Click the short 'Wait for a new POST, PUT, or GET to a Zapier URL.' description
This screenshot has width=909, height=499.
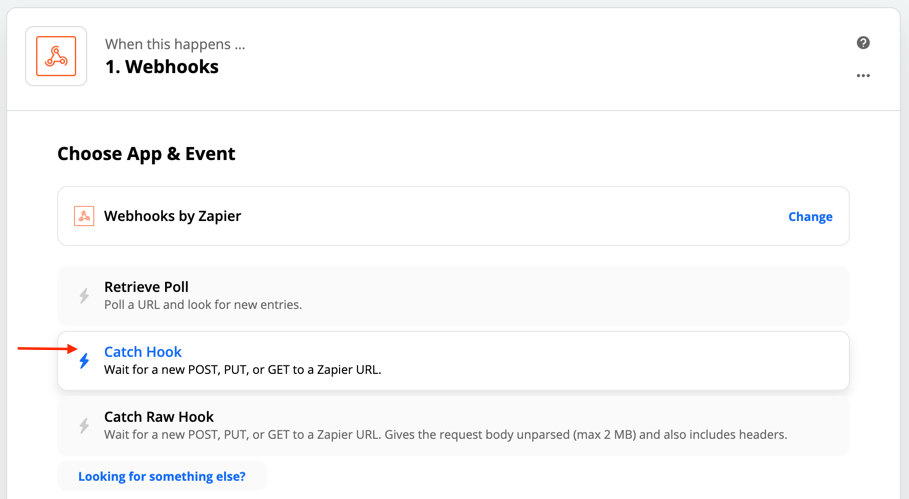242,370
